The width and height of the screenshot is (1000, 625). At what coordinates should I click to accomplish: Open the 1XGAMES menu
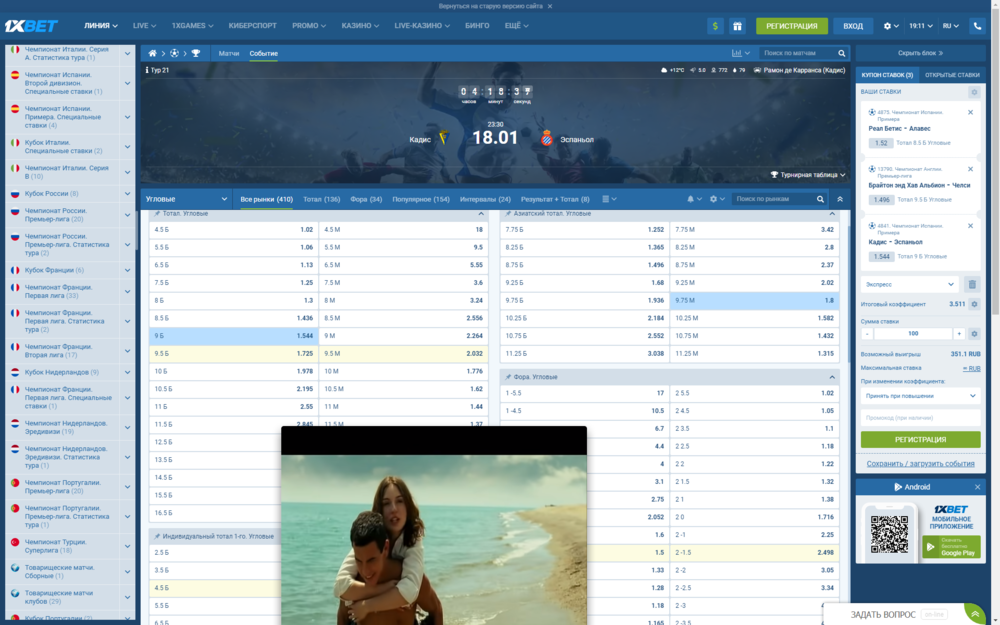coord(192,26)
